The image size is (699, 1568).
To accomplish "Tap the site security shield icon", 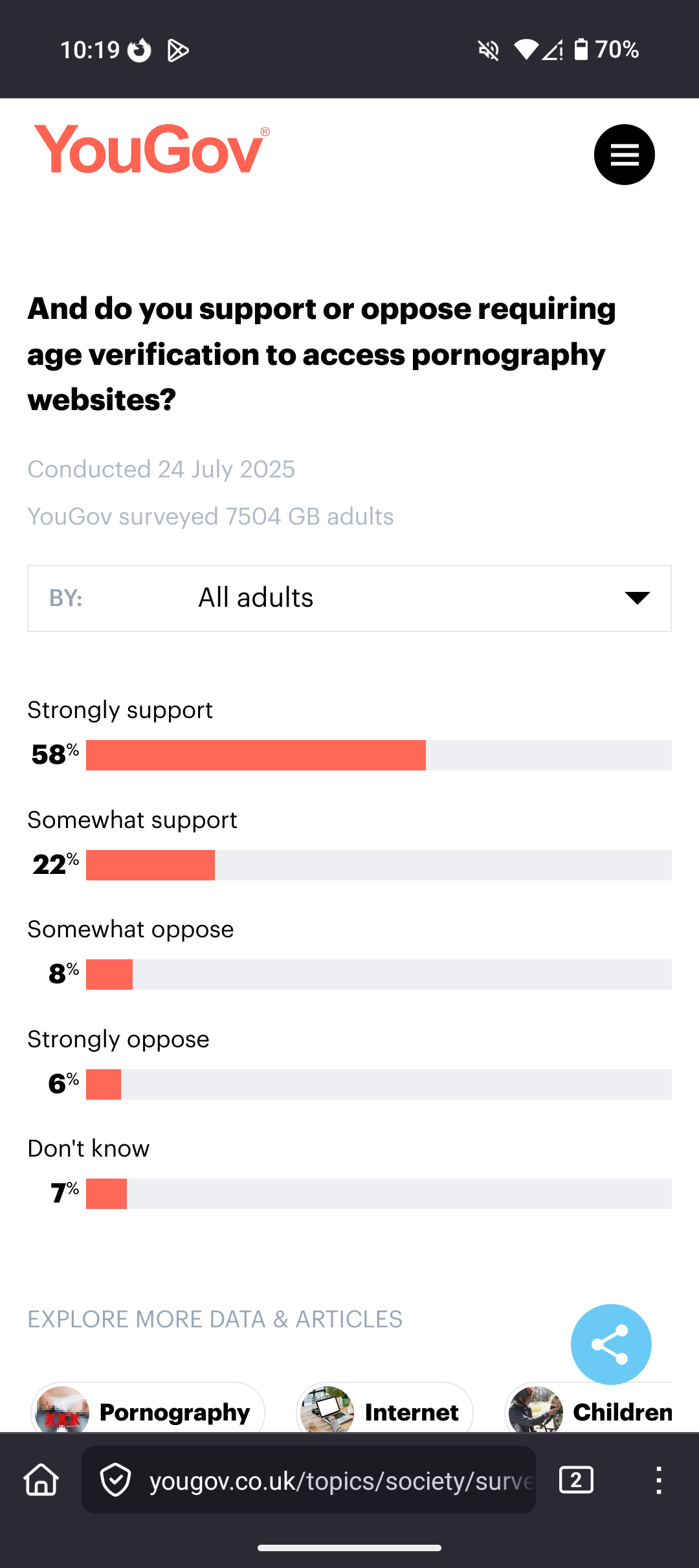I will point(116,1480).
